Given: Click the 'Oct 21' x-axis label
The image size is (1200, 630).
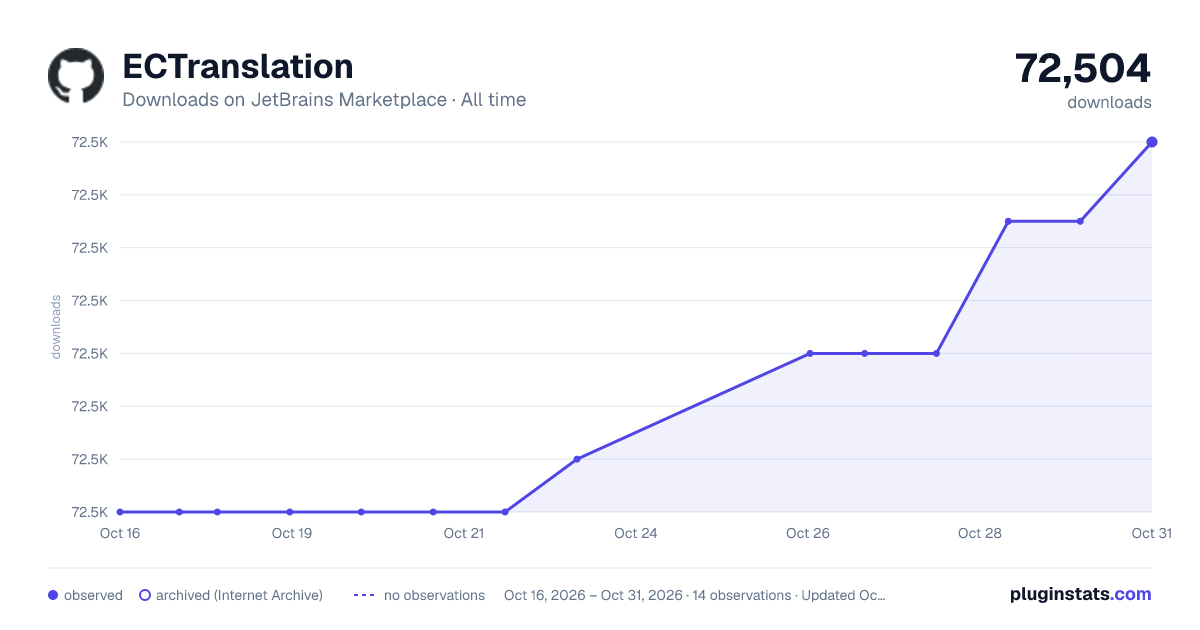Looking at the screenshot, I should [x=464, y=533].
